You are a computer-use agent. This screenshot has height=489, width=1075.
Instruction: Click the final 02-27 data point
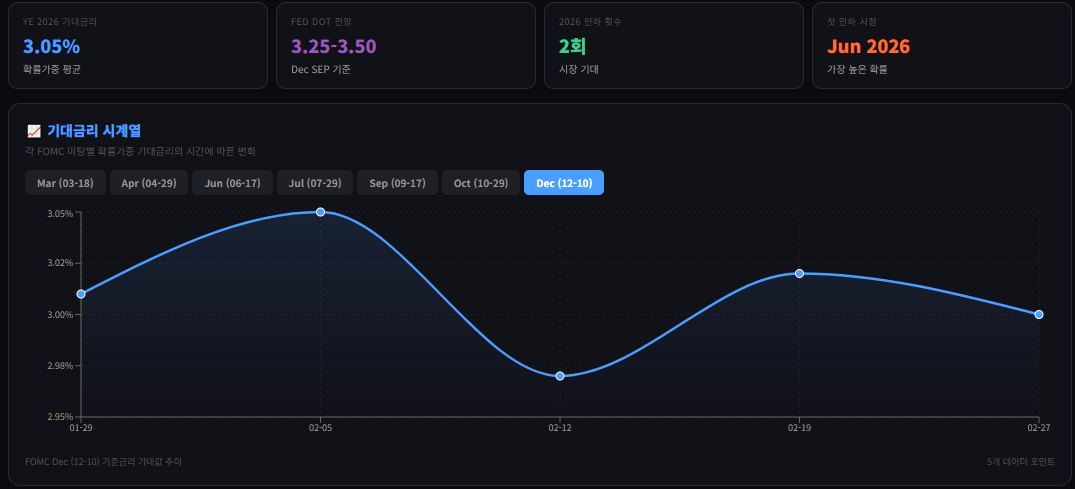coord(1039,314)
